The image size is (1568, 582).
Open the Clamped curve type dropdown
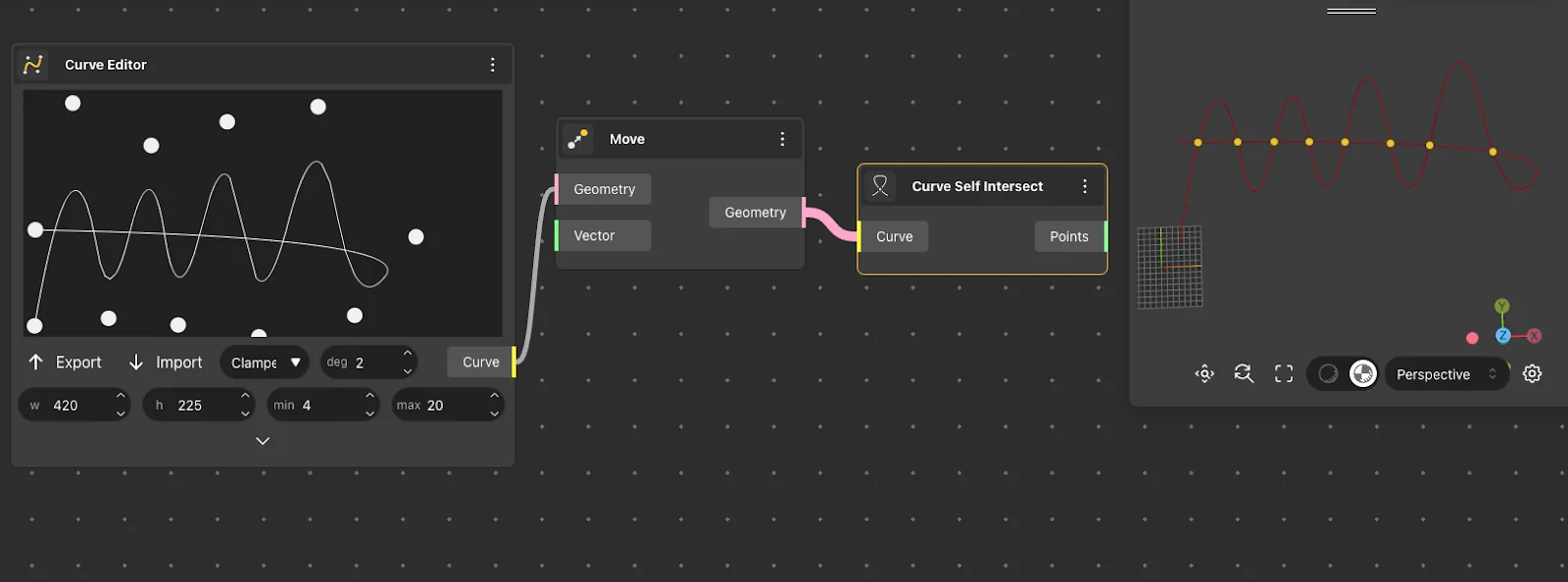pyautogui.click(x=265, y=363)
